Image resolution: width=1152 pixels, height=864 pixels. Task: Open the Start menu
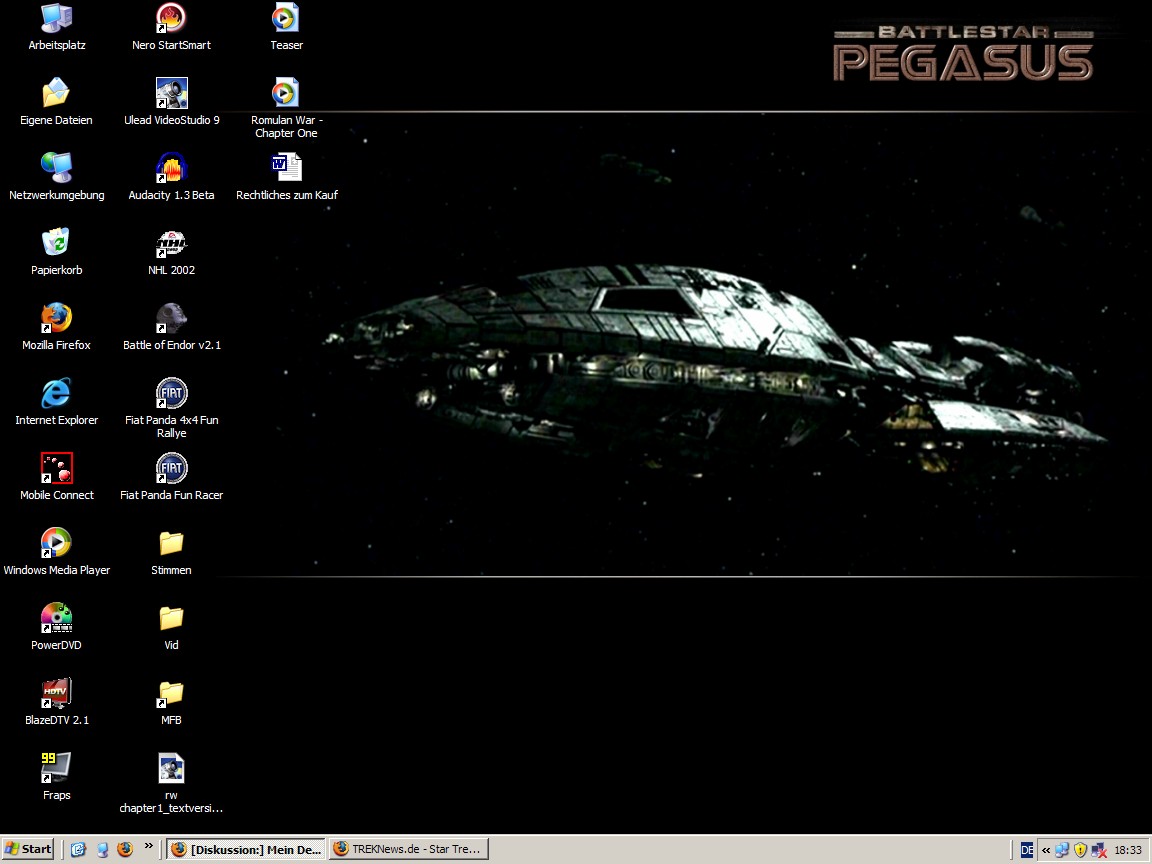pos(28,849)
